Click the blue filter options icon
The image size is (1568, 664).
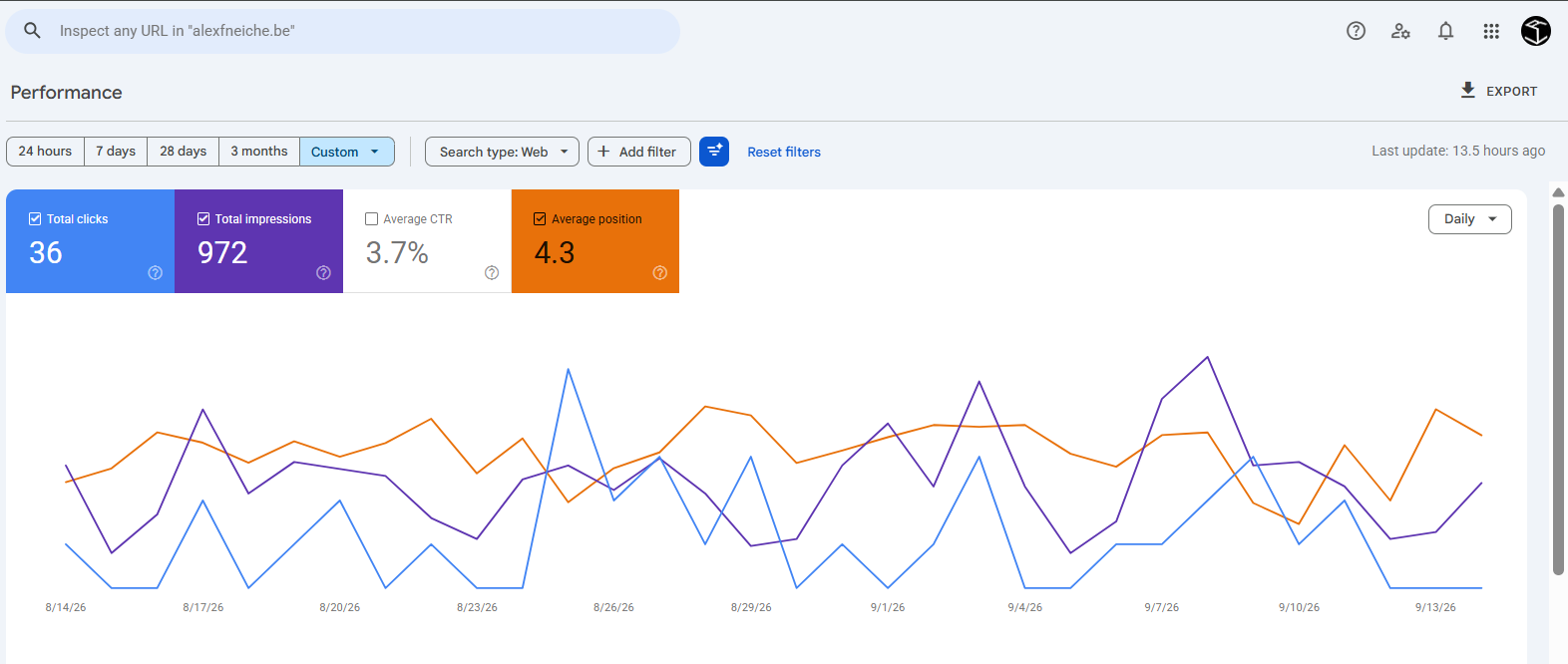[x=714, y=152]
